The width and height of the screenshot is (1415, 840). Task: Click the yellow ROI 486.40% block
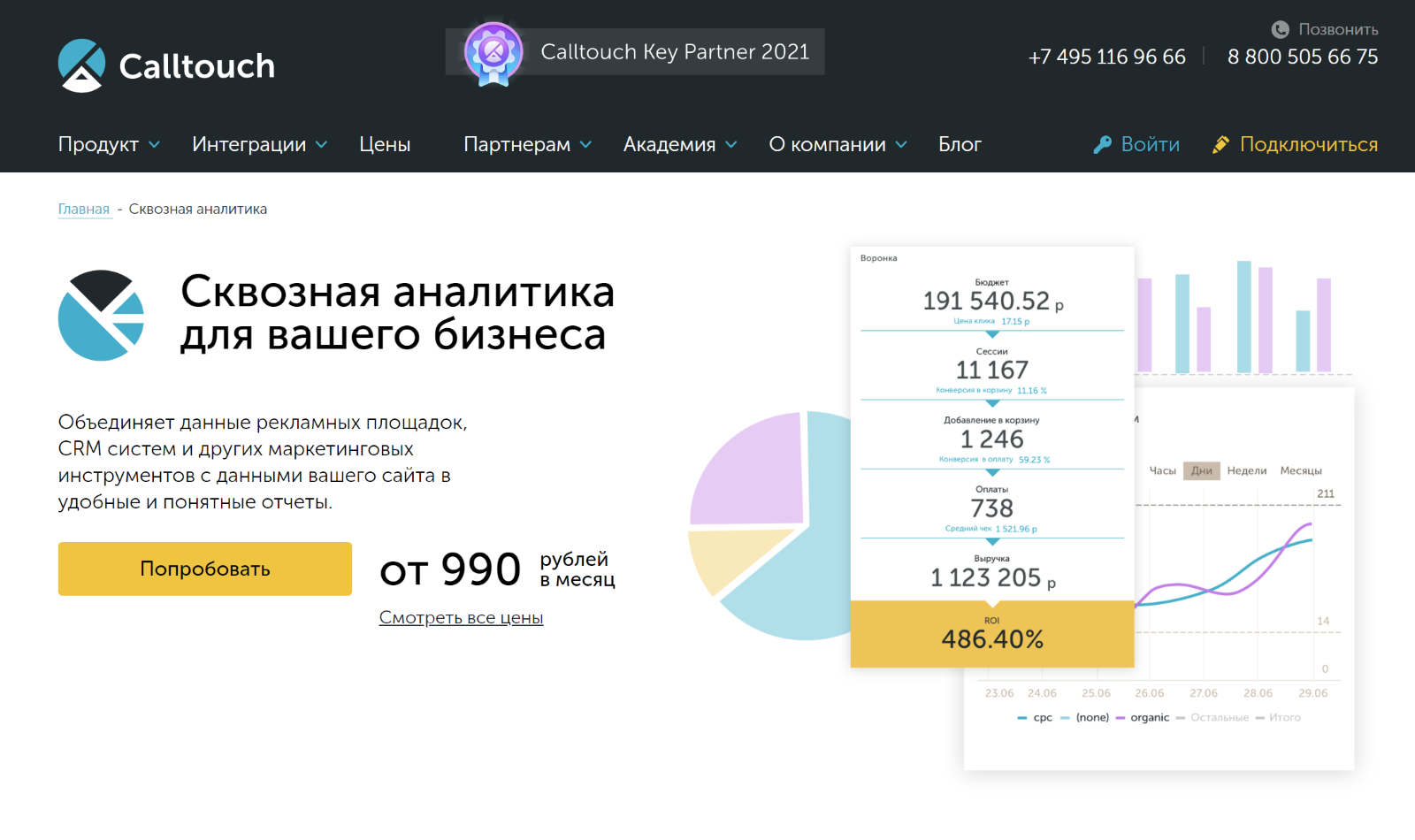tap(992, 634)
